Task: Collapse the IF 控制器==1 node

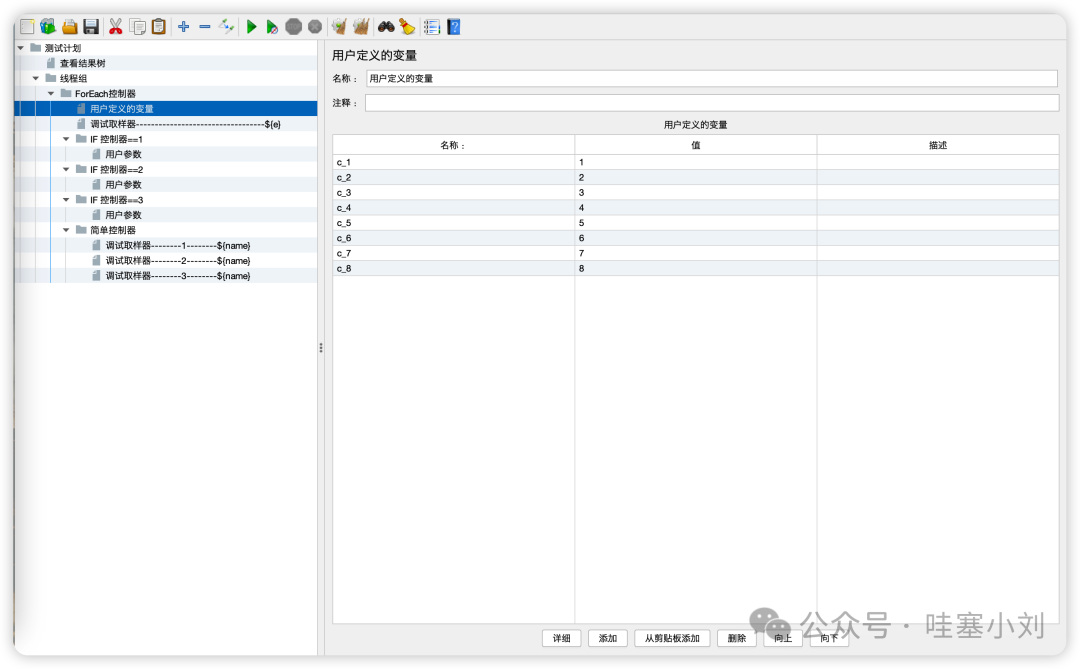Action: 66,138
